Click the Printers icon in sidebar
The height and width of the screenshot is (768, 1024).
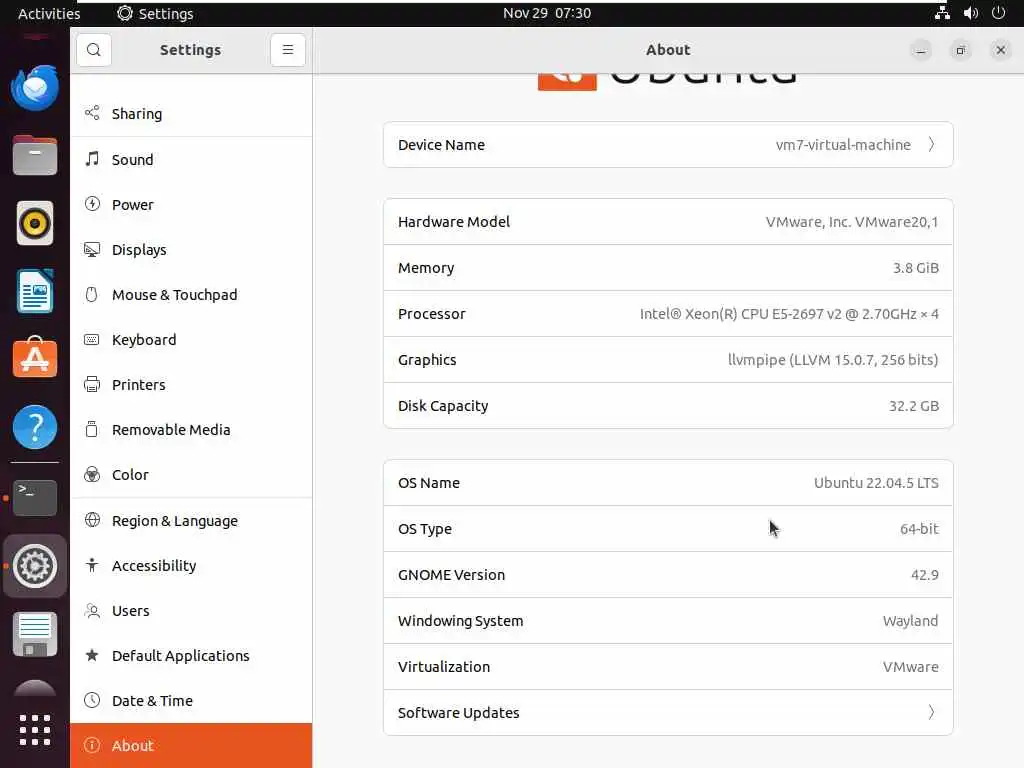[x=92, y=384]
